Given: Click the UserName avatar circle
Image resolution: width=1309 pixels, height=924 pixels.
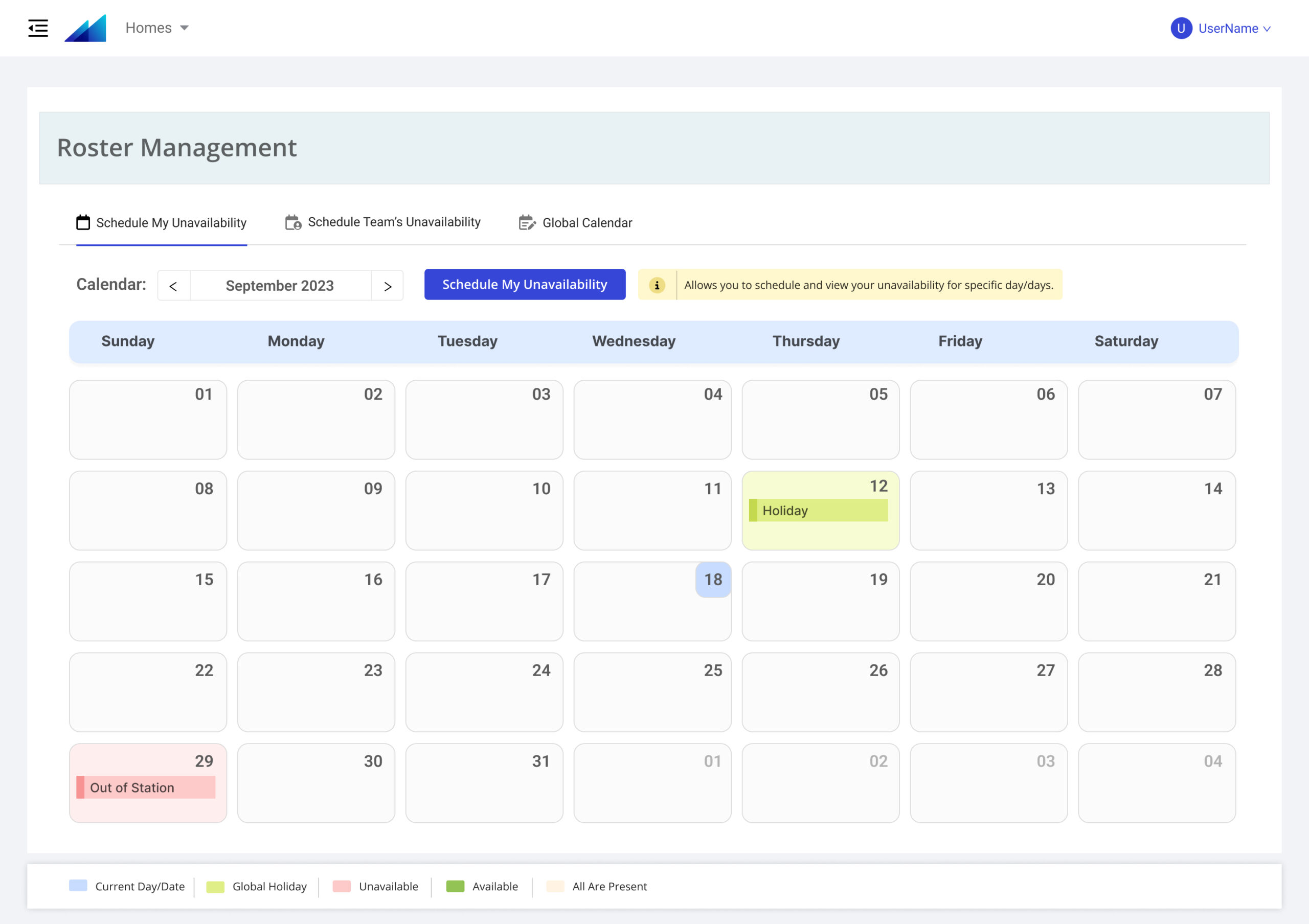Looking at the screenshot, I should point(1181,28).
